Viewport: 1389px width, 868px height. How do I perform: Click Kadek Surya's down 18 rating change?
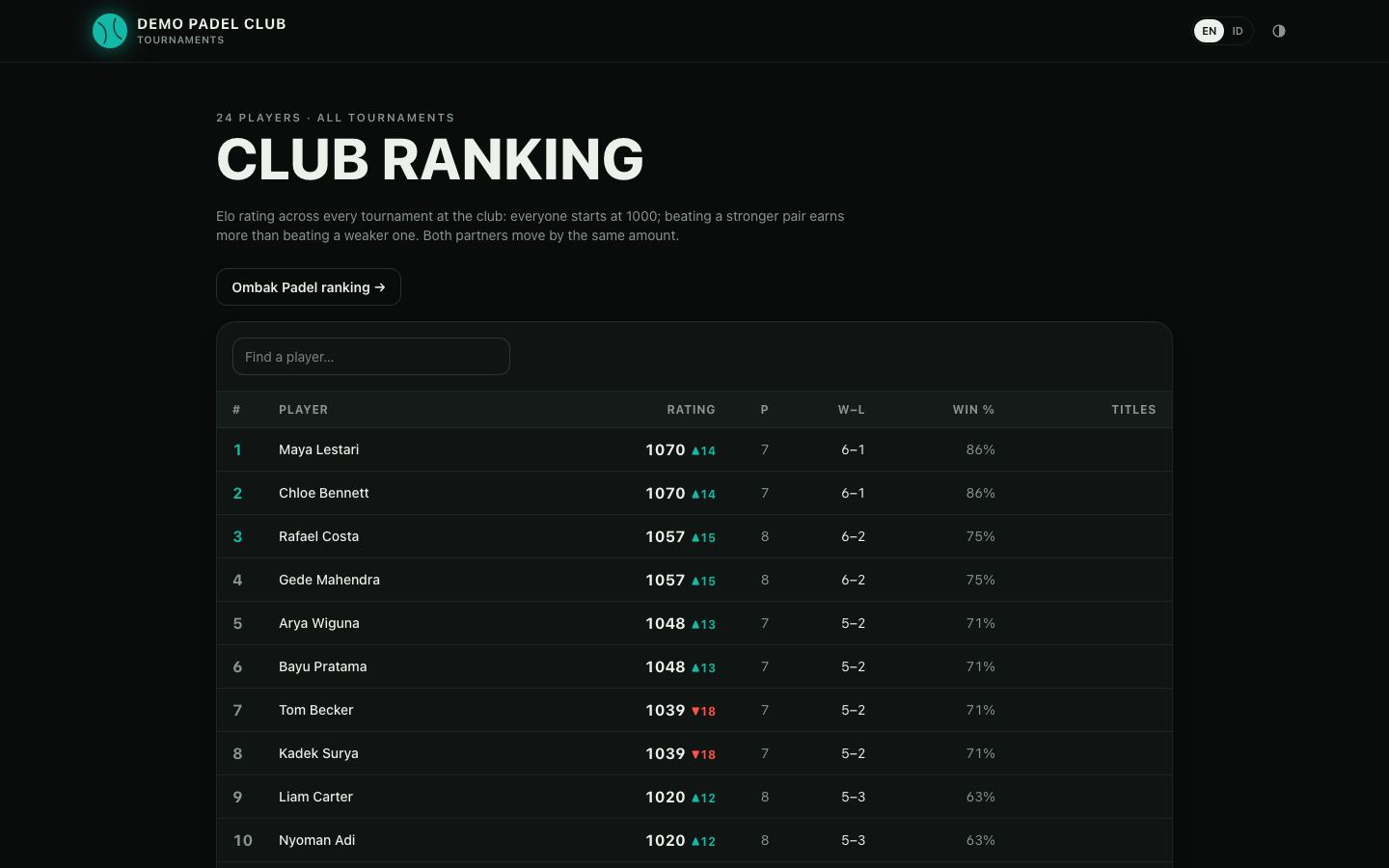point(703,754)
